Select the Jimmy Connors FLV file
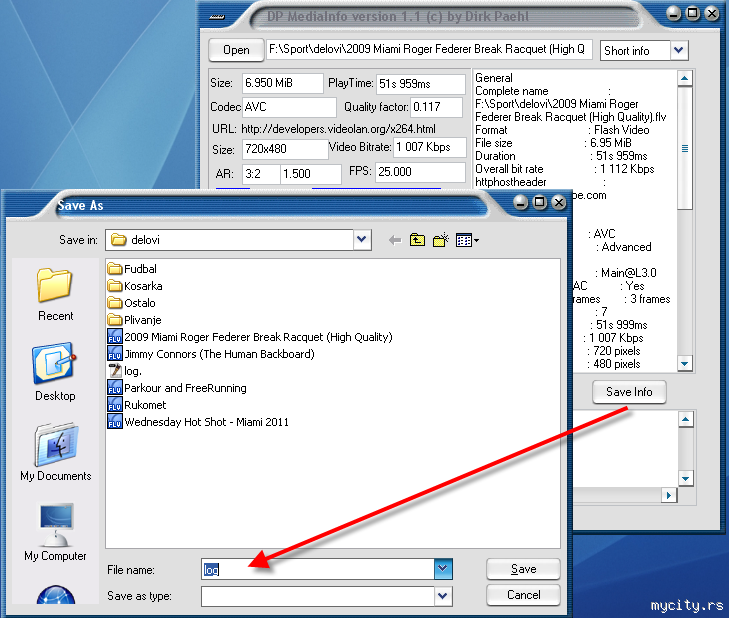 (211, 354)
